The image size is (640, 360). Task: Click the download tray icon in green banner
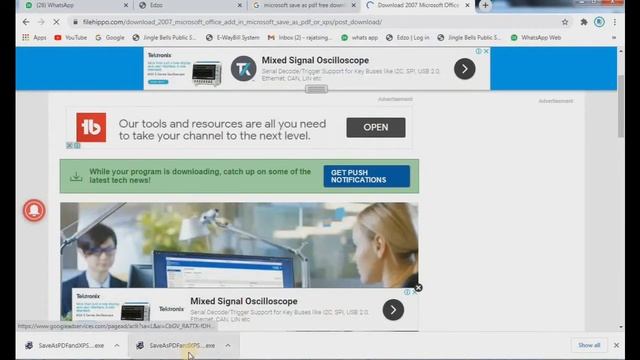click(x=76, y=176)
